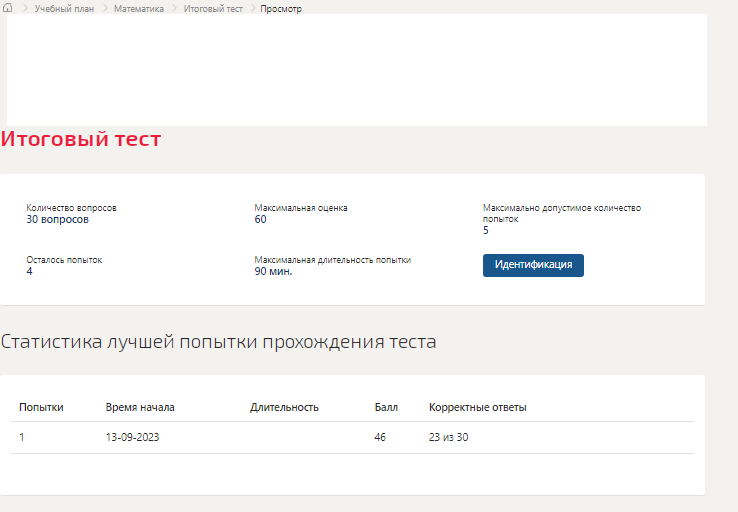
Task: Click chevron before Математика breadcrumb
Action: click(104, 8)
